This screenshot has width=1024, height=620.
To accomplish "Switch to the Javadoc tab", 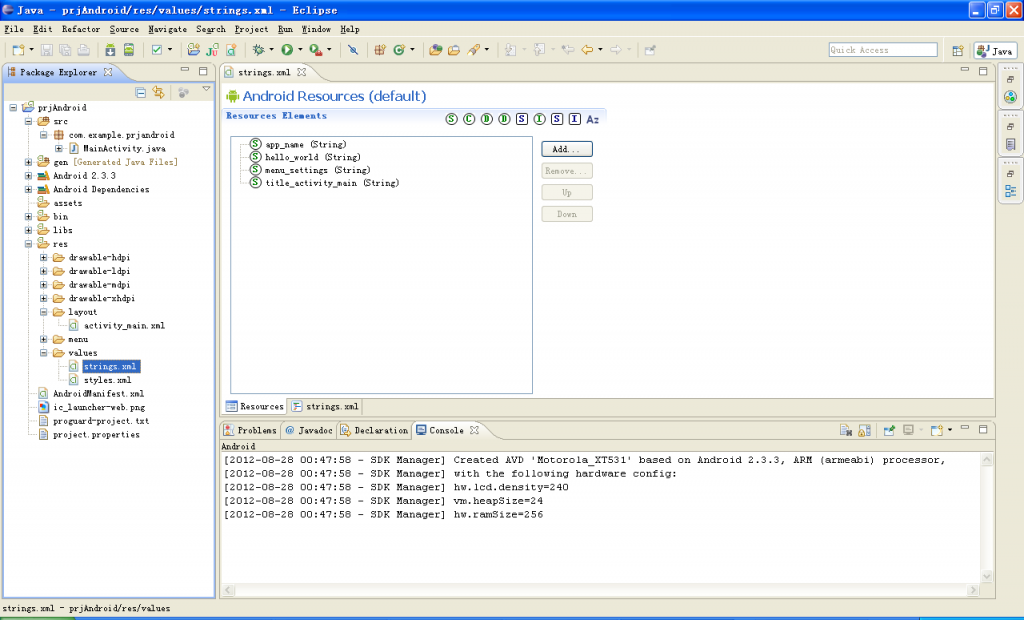I will pos(309,430).
